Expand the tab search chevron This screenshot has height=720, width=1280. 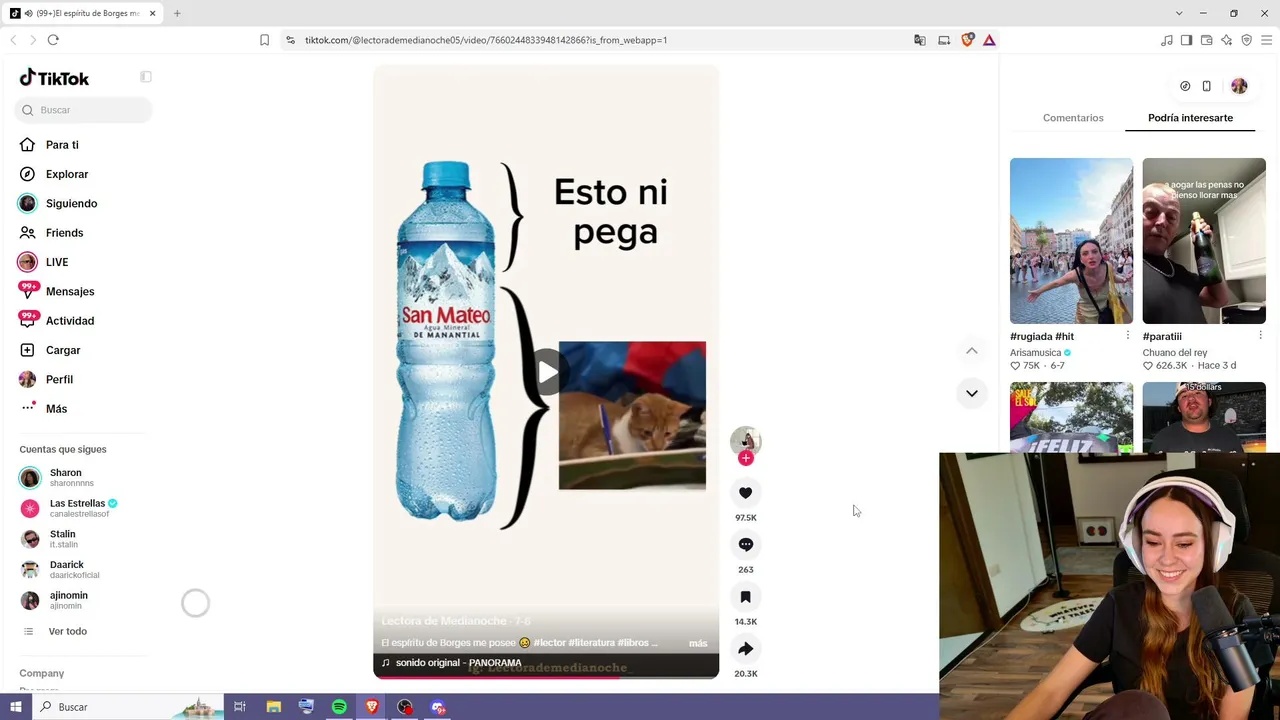1179,13
